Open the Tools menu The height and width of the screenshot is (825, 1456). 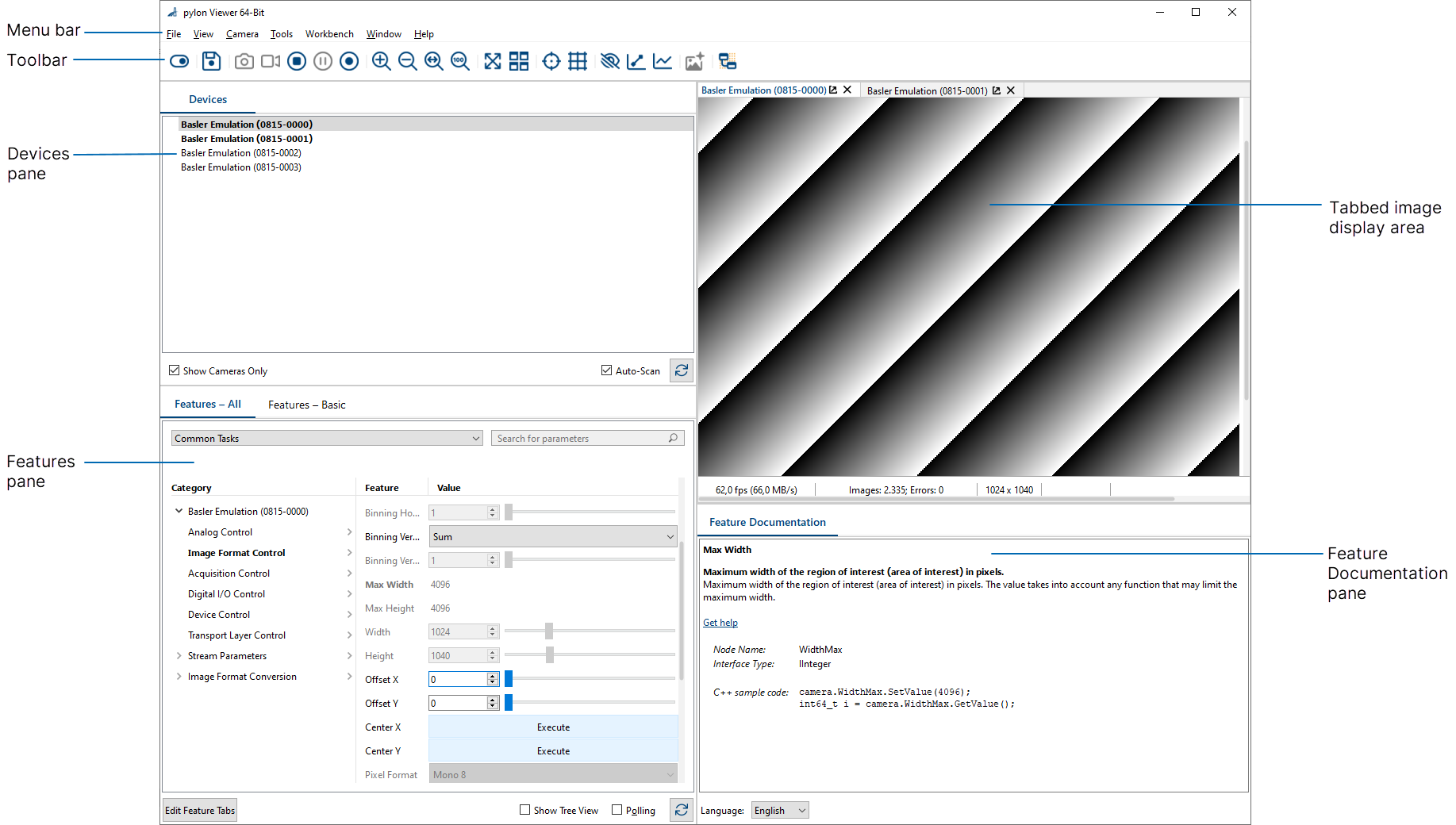pyautogui.click(x=282, y=34)
